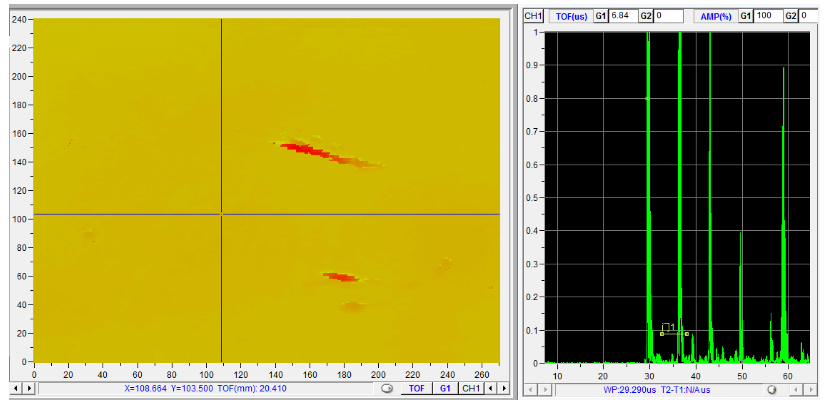The image size is (830, 408).
Task: Click the left arrow below the C-scan image
Action: pyautogui.click(x=16, y=389)
